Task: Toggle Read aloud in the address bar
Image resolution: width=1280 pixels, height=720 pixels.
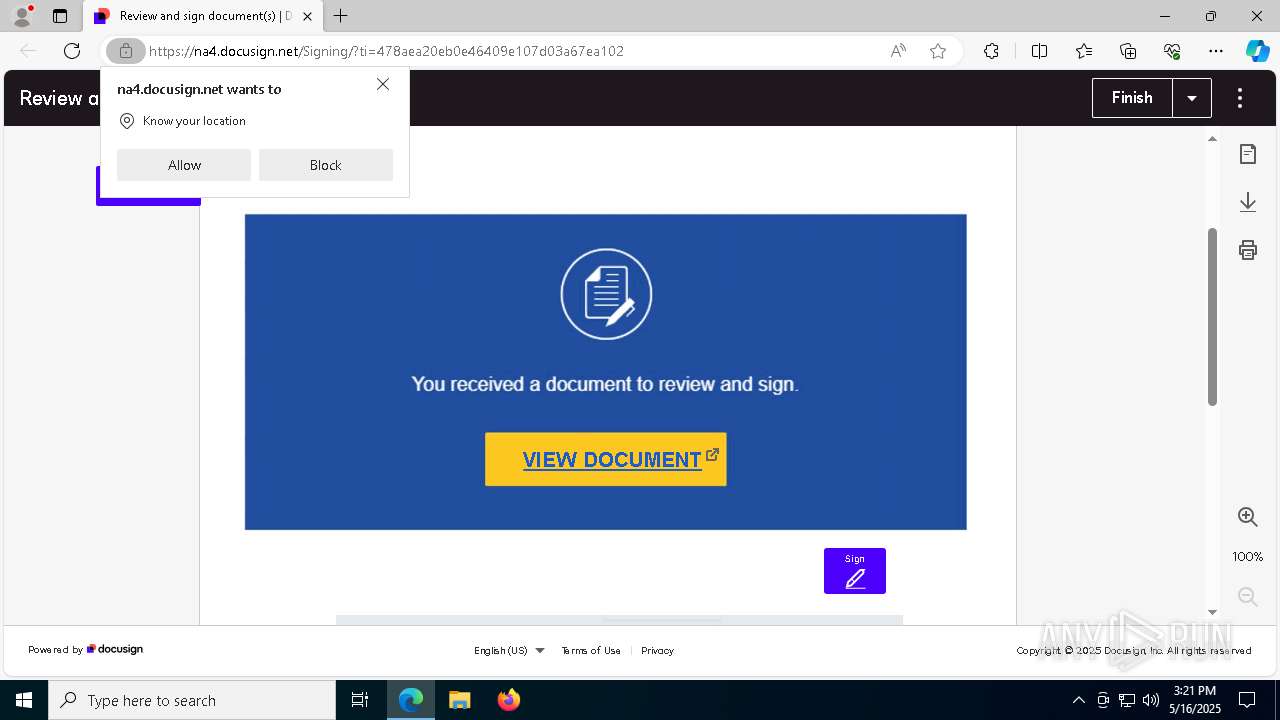Action: (898, 51)
